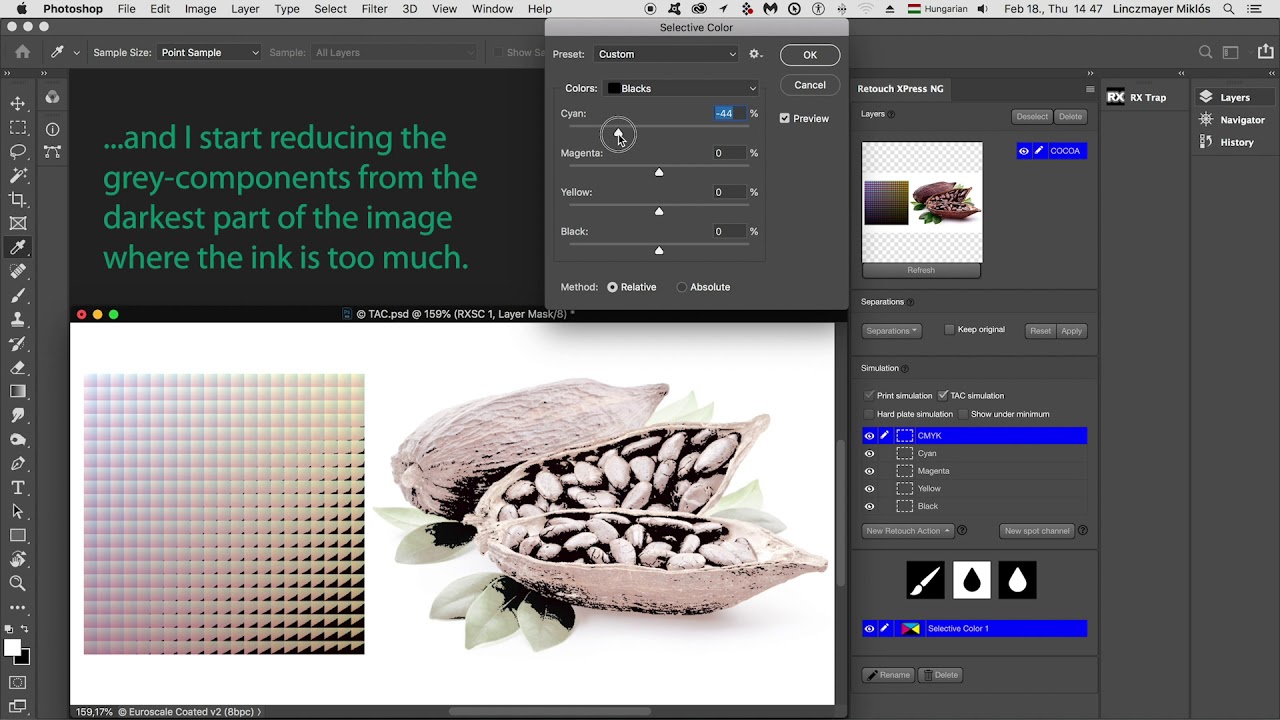Click black-background ink drop icon
Image resolution: width=1280 pixels, height=720 pixels.
1017,581
